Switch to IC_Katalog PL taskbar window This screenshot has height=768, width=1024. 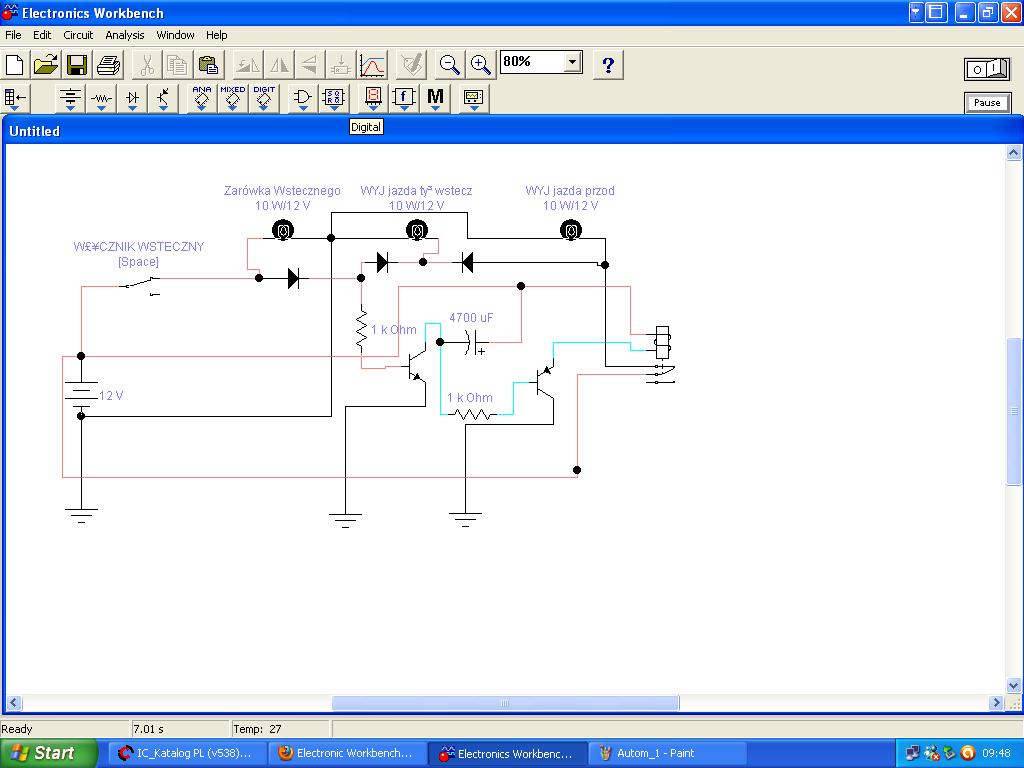(x=187, y=753)
